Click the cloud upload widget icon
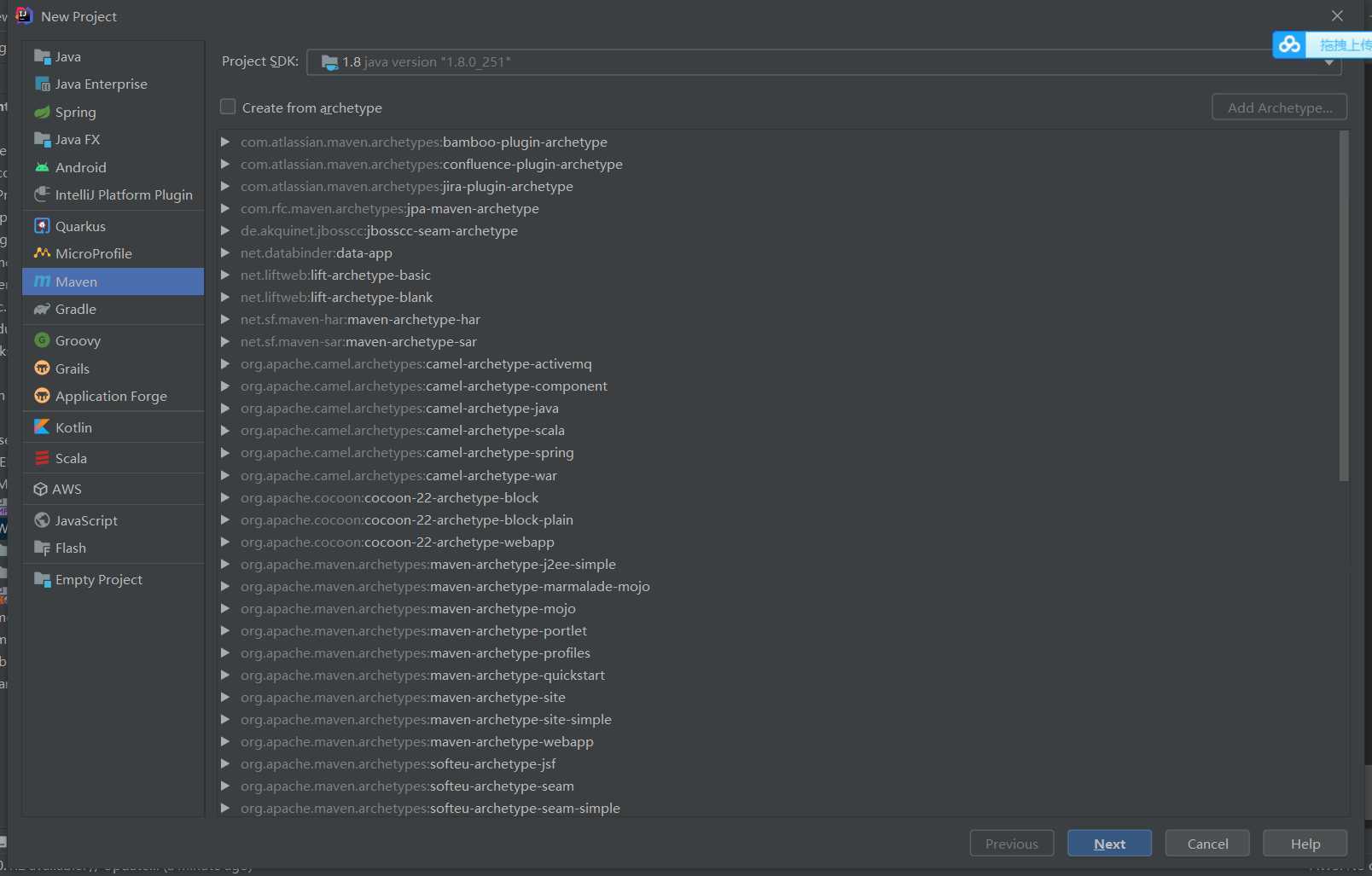This screenshot has height=876, width=1372. (x=1289, y=44)
